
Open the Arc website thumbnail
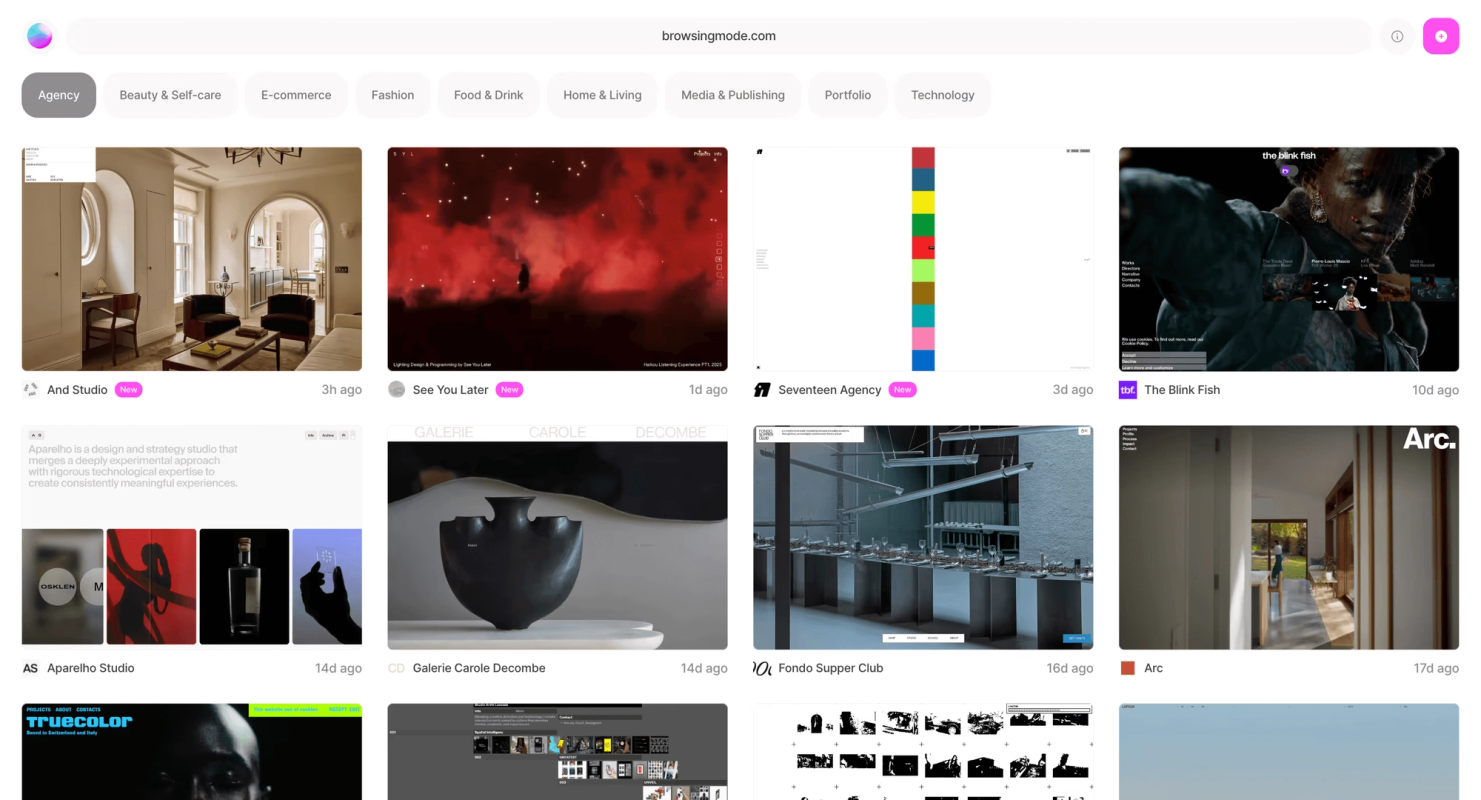coord(1289,537)
